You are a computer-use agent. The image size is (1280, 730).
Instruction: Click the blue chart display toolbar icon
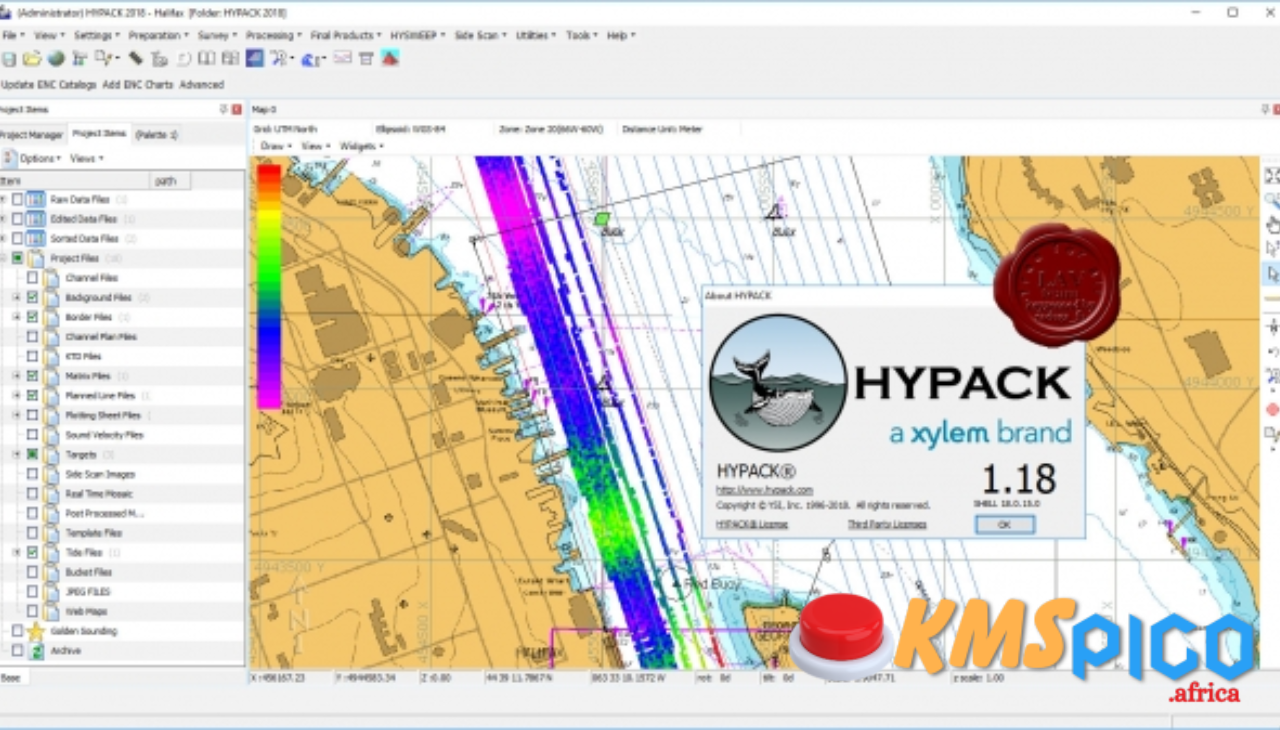tap(255, 58)
